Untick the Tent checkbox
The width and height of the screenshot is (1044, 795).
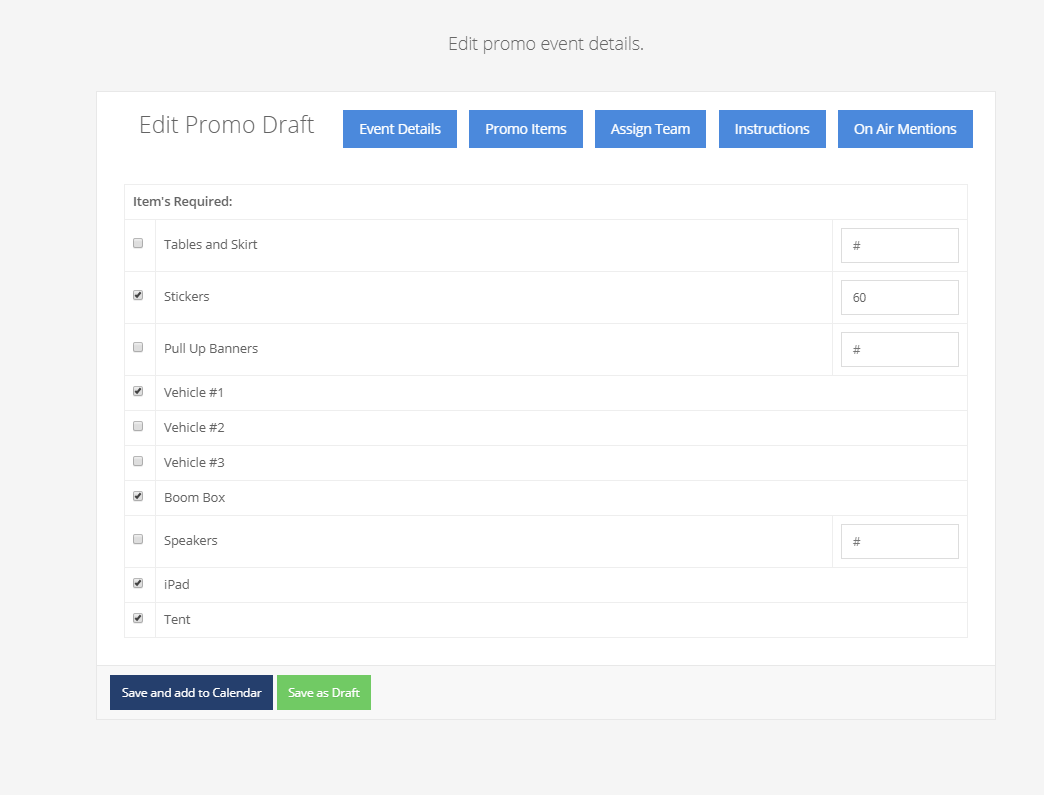pyautogui.click(x=138, y=618)
